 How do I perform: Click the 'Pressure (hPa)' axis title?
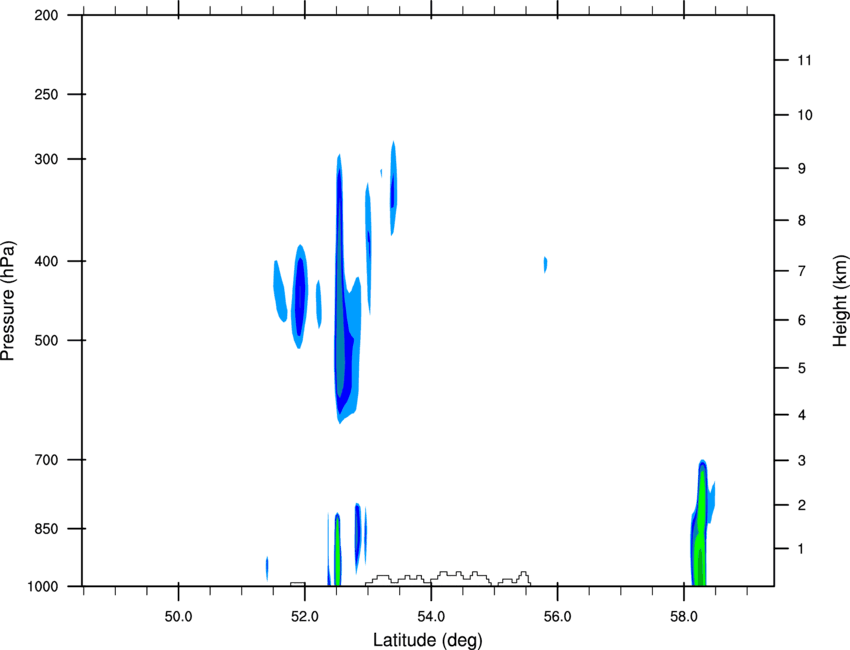pos(8,301)
